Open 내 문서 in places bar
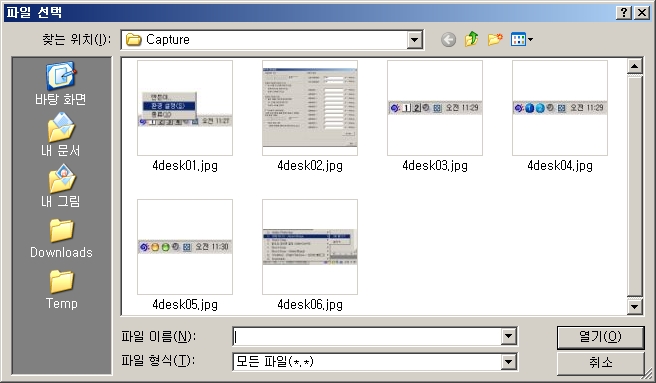656x383 pixels. point(61,134)
